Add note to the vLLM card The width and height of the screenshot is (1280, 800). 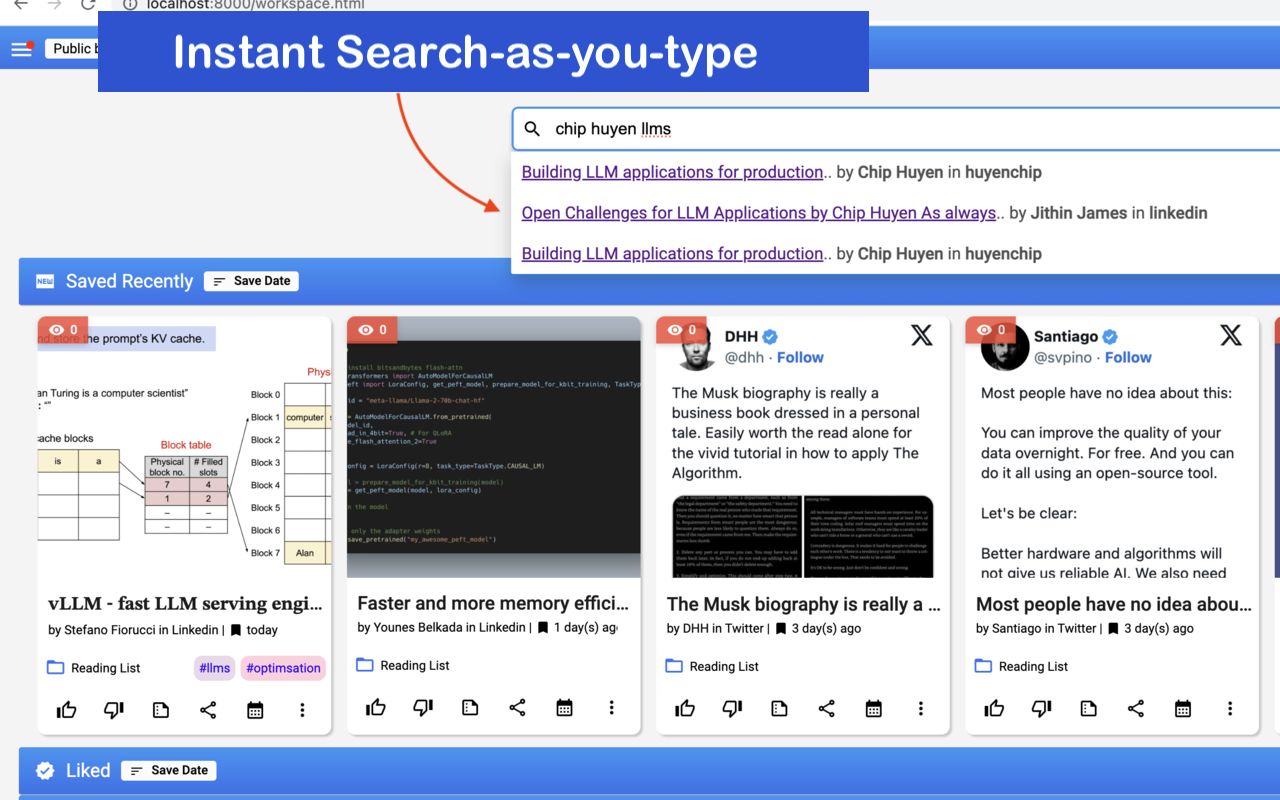coord(161,710)
